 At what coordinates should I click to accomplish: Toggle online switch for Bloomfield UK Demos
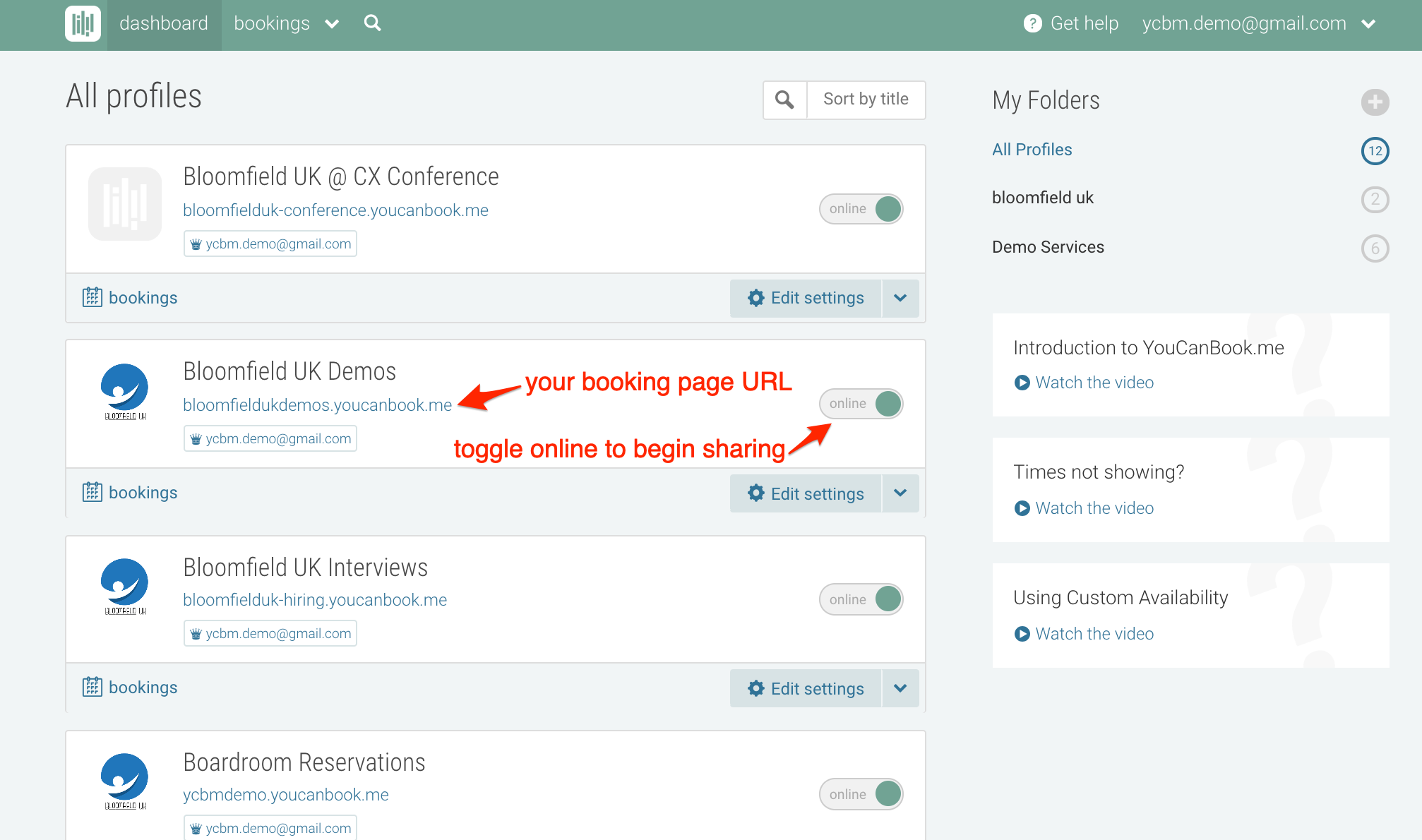coord(861,404)
